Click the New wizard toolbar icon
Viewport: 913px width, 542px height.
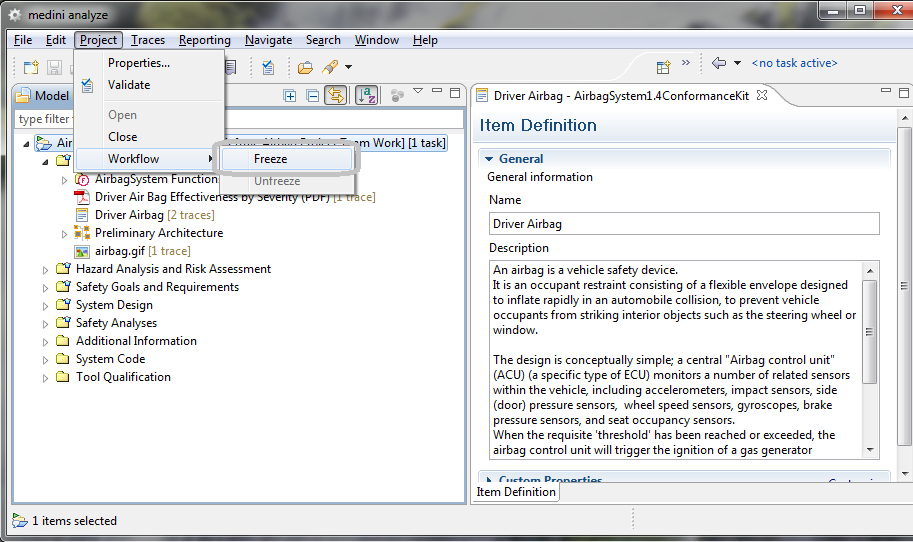pyautogui.click(x=31, y=67)
